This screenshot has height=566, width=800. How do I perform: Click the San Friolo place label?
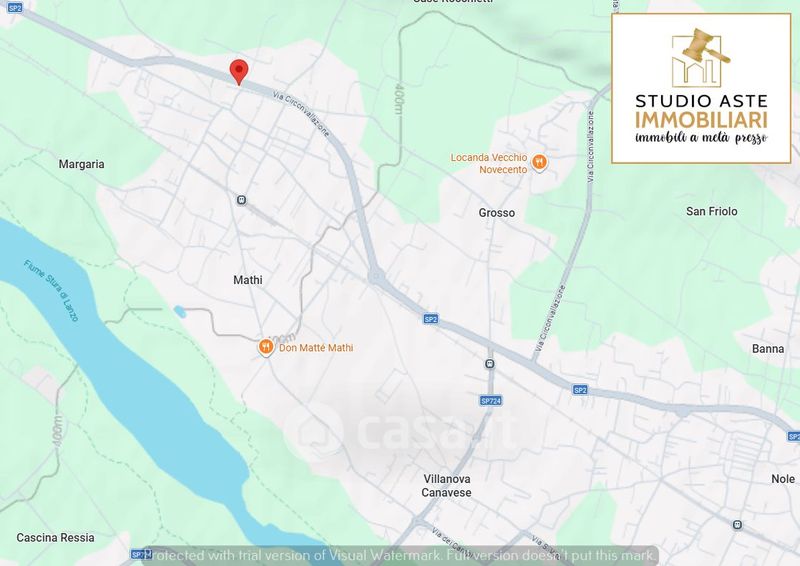[x=712, y=211]
